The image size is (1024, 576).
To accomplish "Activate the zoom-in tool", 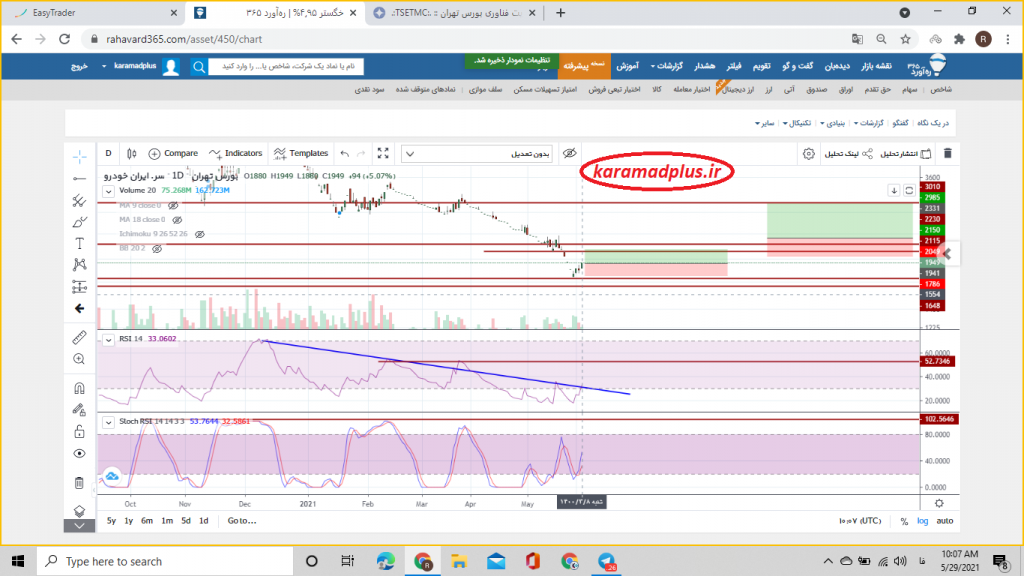I will pos(79,359).
